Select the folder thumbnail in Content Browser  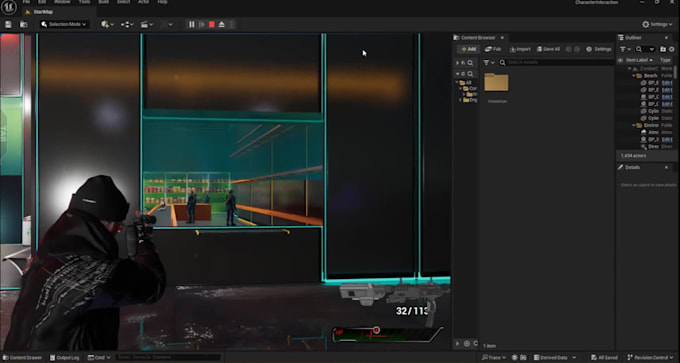[497, 82]
